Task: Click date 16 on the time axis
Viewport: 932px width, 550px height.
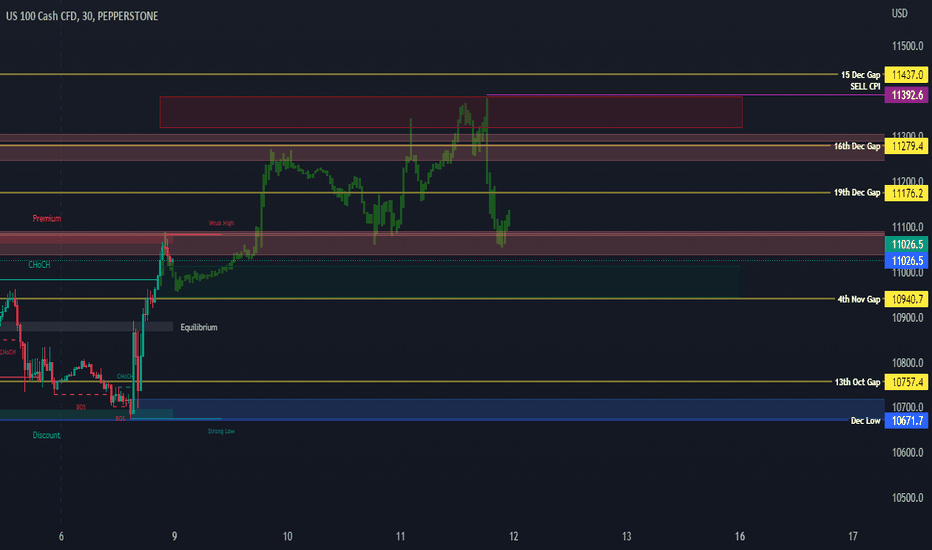Action: coord(739,536)
